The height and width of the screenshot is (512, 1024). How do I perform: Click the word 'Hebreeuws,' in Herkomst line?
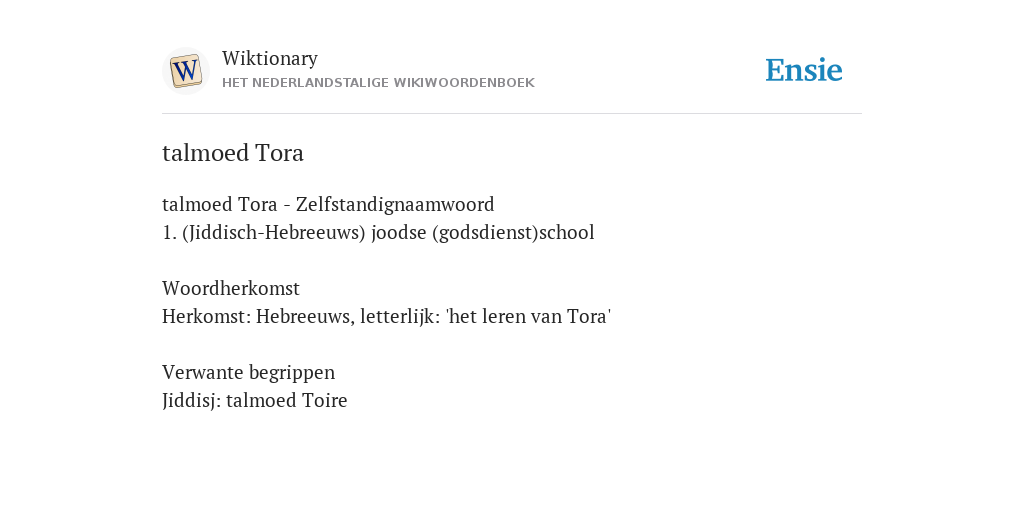305,316
